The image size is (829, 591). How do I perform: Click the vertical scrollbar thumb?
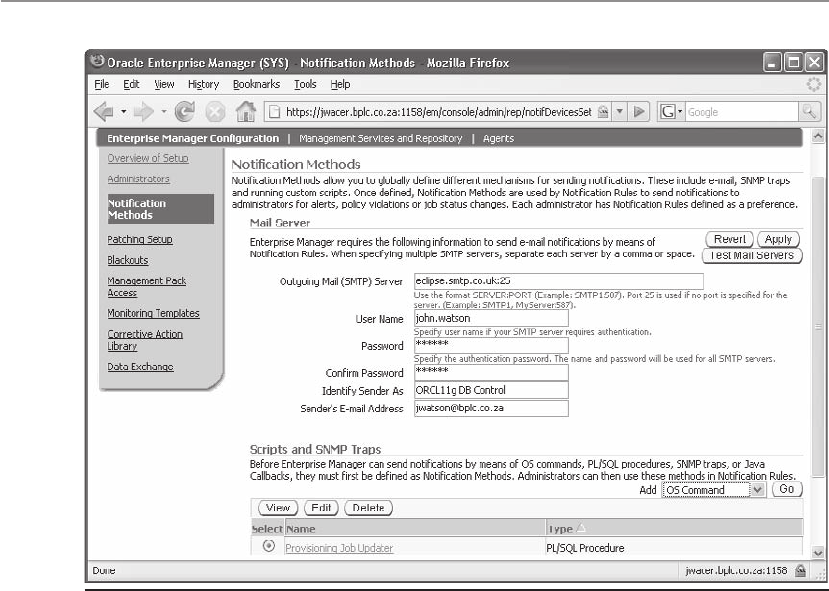(x=817, y=327)
